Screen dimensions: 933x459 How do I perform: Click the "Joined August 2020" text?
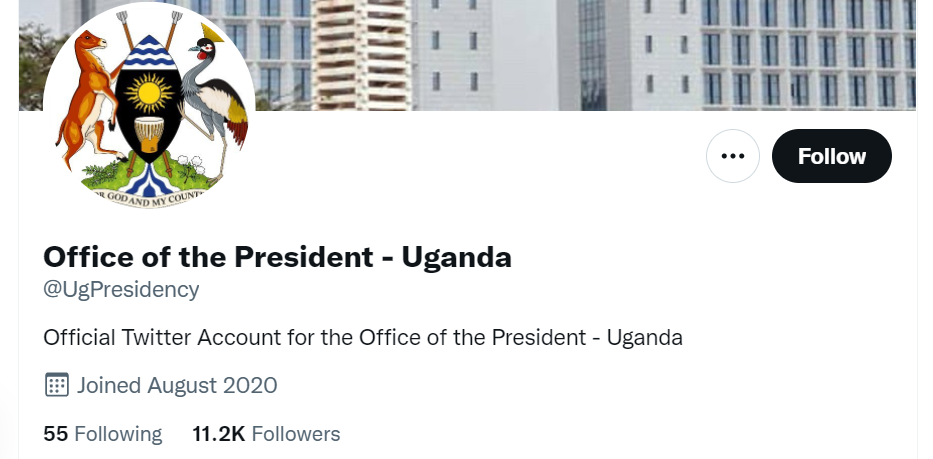click(177, 385)
